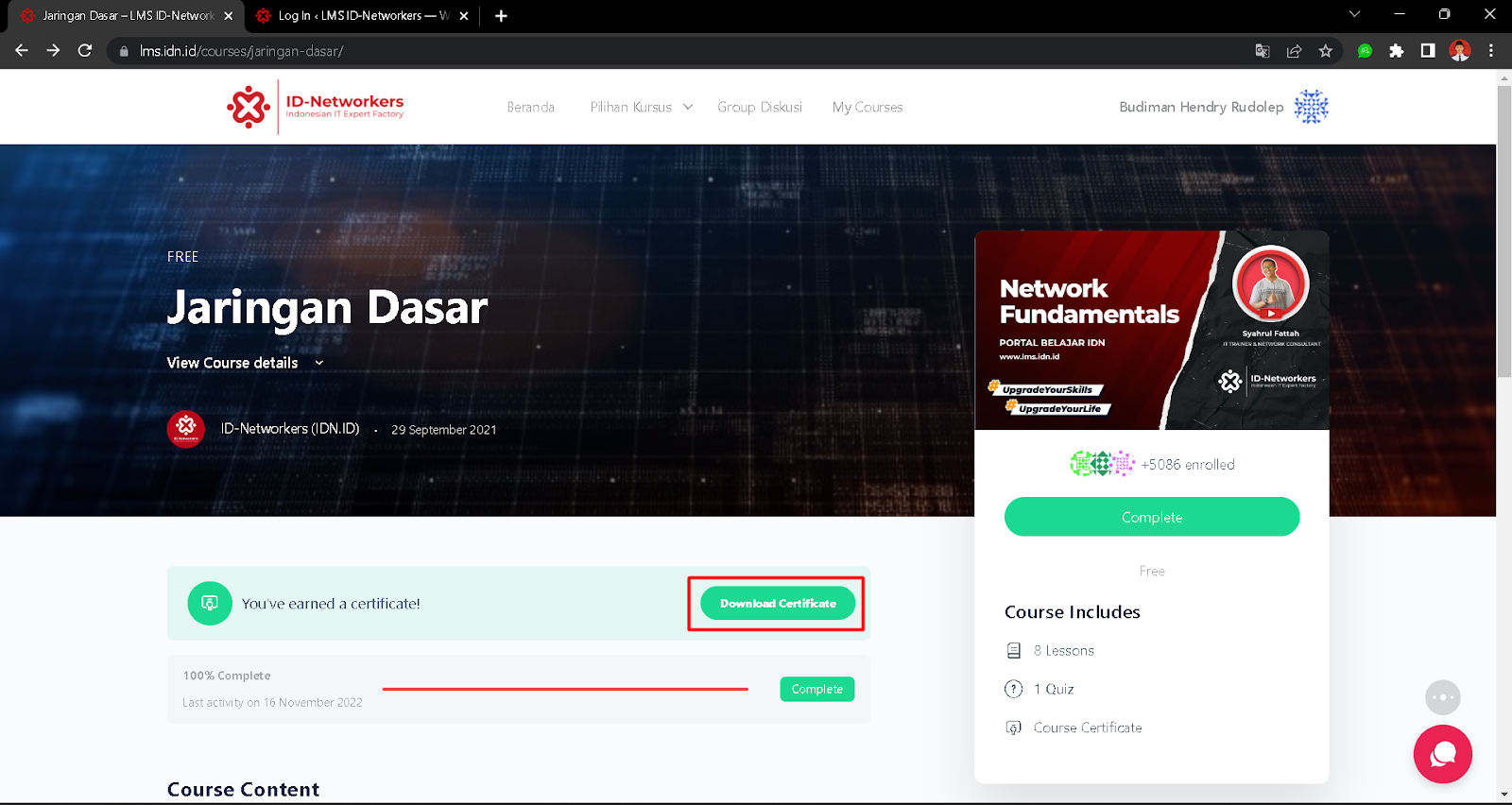Viewport: 1512px width, 805px height.
Task: Go back to the previous page
Action: pos(22,51)
